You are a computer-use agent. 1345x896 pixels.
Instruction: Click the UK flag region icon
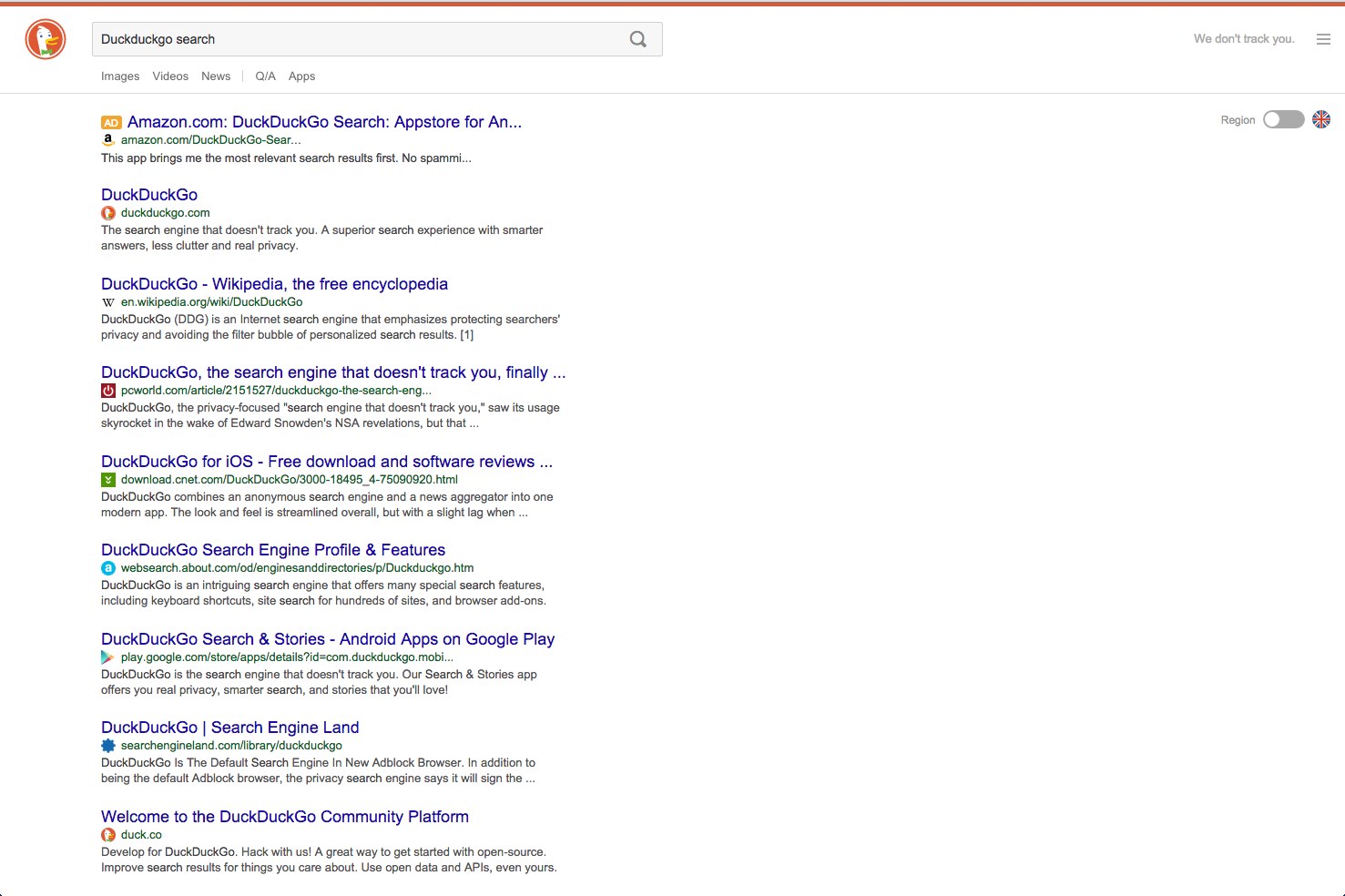tap(1321, 119)
